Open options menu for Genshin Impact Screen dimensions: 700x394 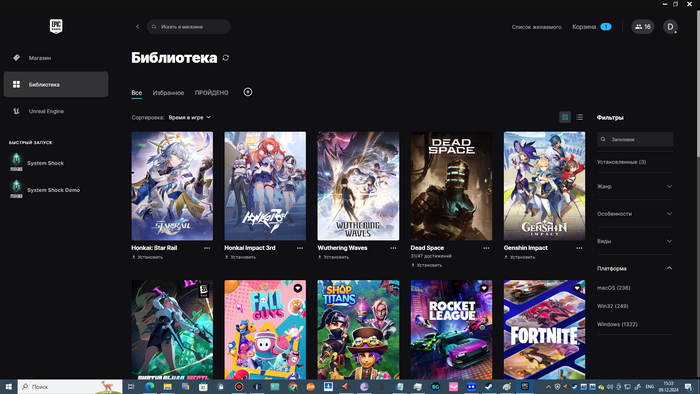pos(579,248)
